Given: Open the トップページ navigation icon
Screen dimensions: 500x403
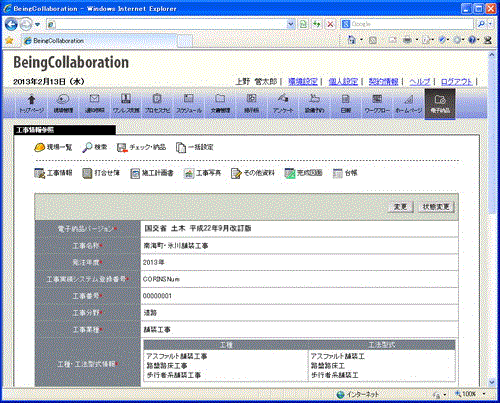Looking at the screenshot, I should 32,104.
